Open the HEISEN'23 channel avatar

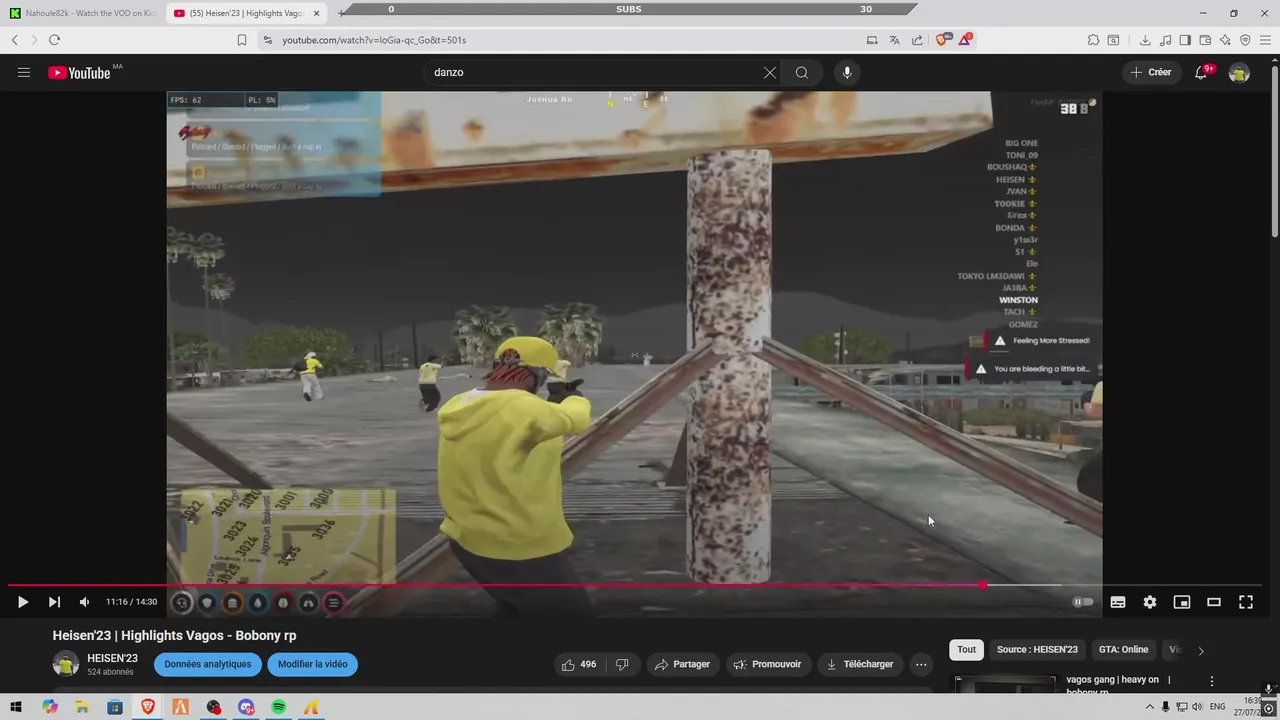(66, 664)
